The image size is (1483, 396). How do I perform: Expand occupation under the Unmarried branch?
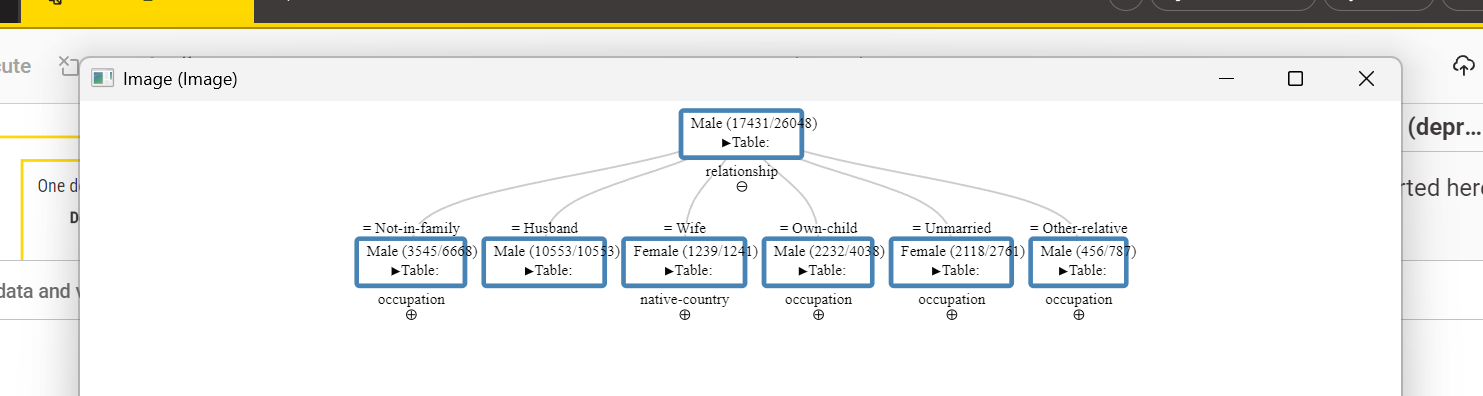pos(951,315)
